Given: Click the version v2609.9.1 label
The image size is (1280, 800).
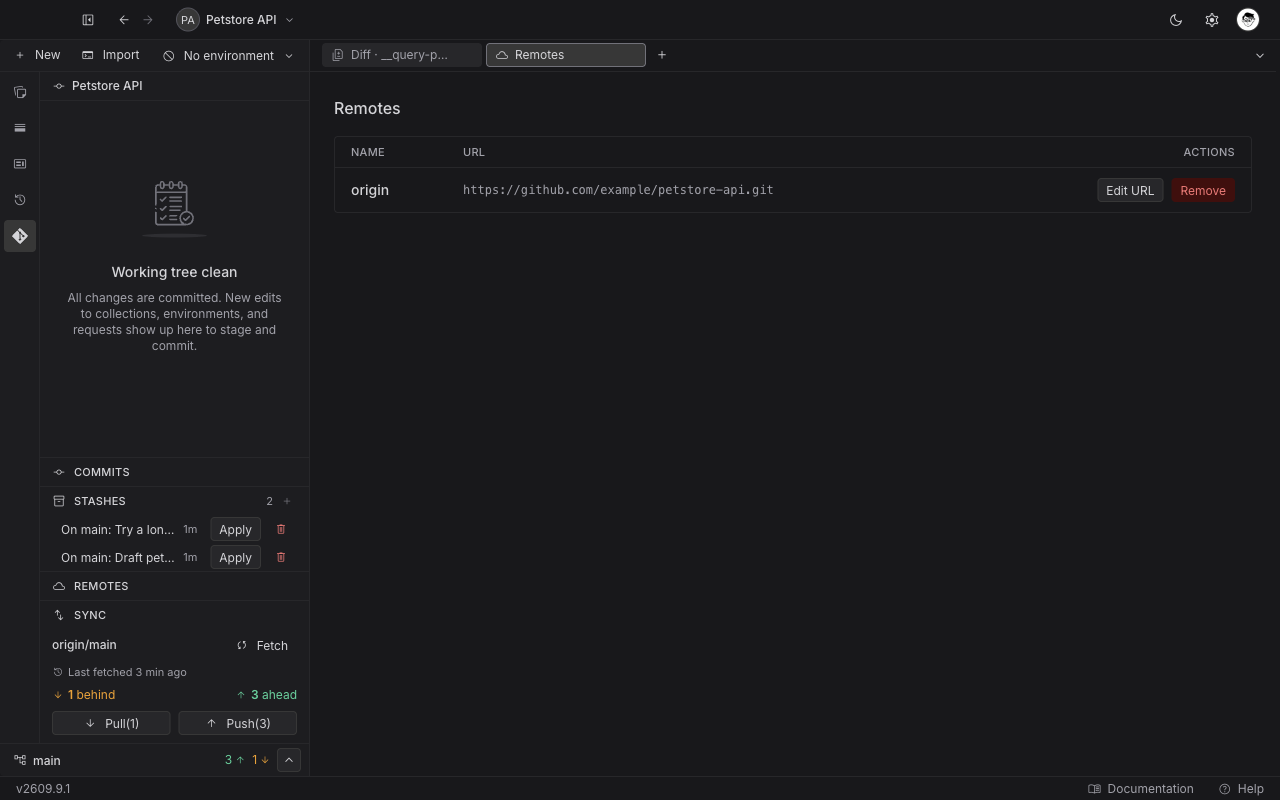Looking at the screenshot, I should tap(43, 789).
